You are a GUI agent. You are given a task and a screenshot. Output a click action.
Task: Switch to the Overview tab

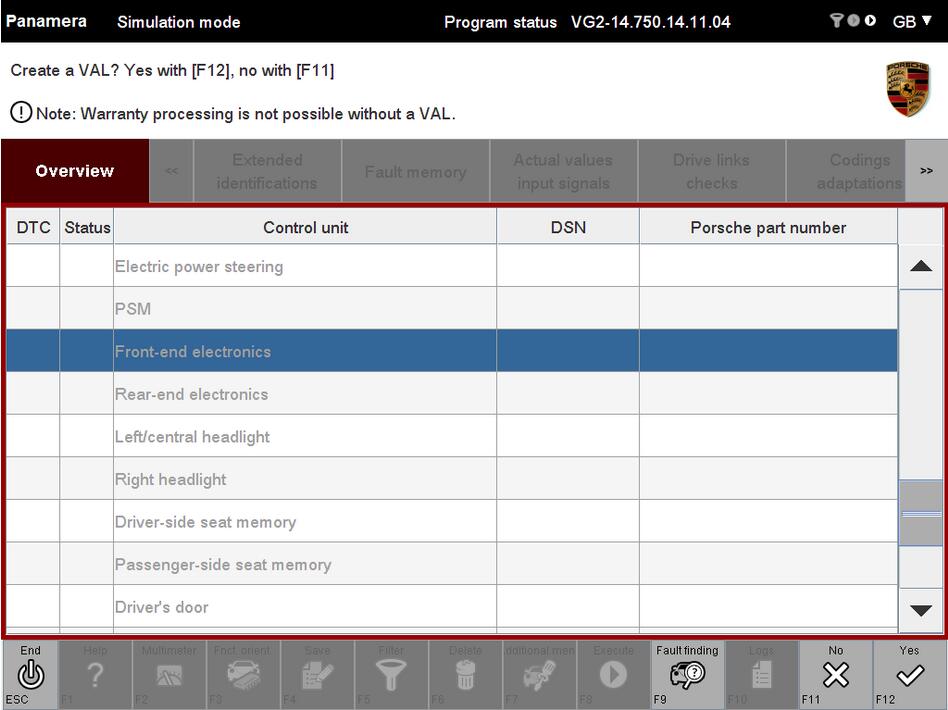click(75, 171)
